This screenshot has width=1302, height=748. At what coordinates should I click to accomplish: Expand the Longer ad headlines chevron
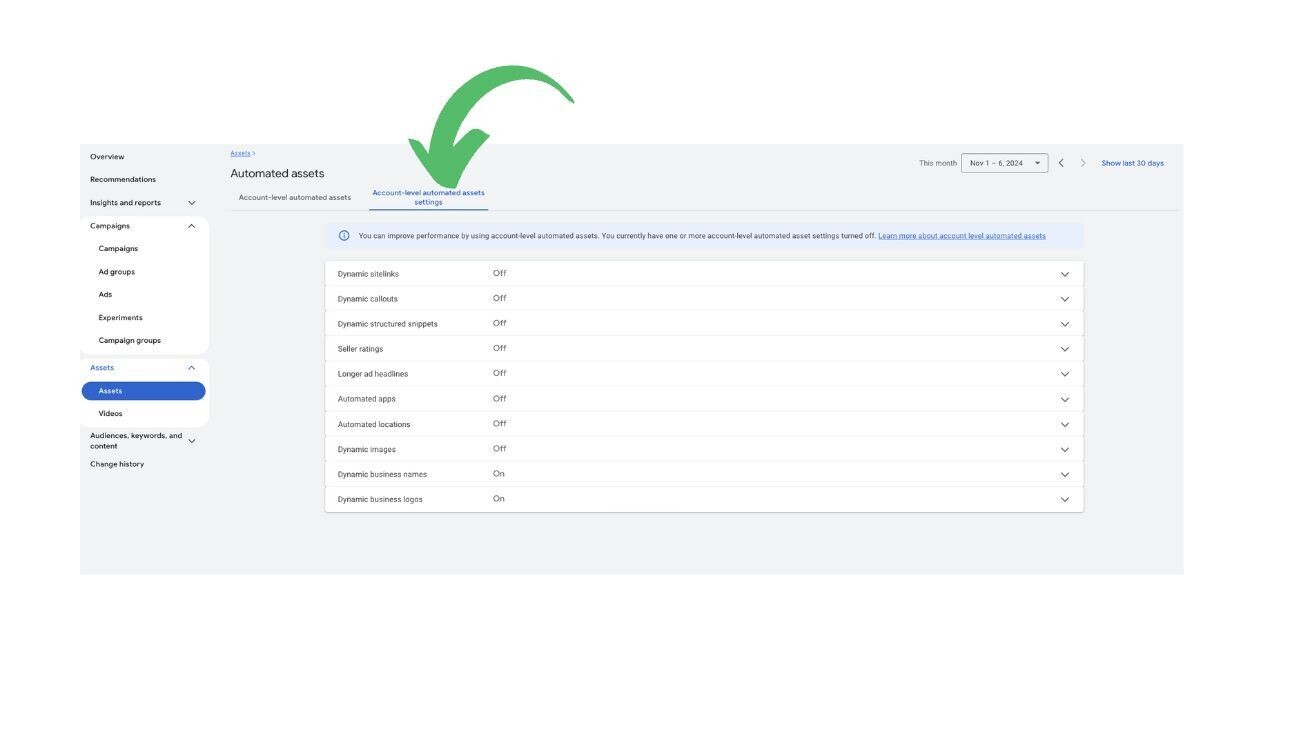(x=1065, y=374)
